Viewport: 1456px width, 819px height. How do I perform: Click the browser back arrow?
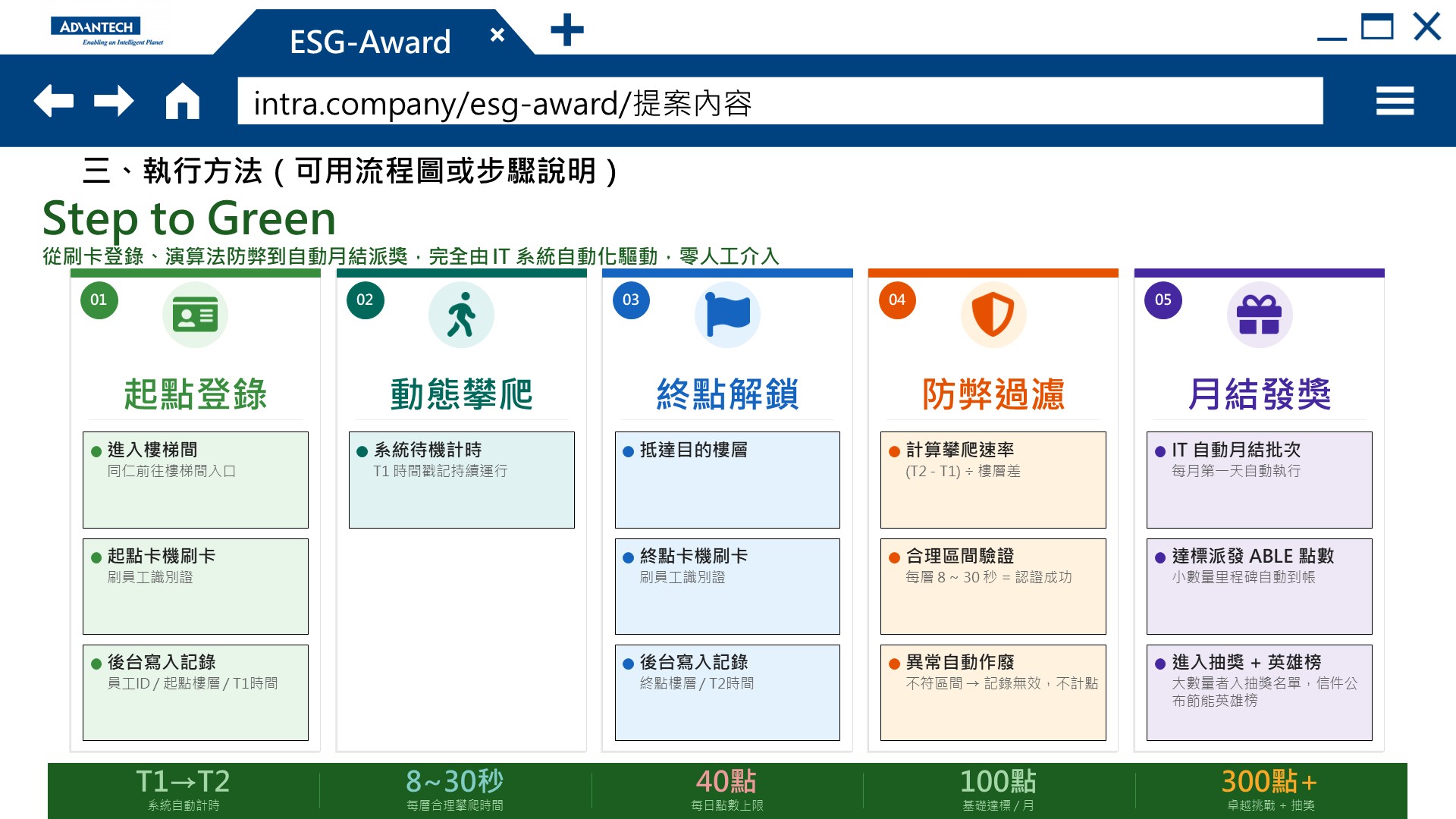(54, 101)
